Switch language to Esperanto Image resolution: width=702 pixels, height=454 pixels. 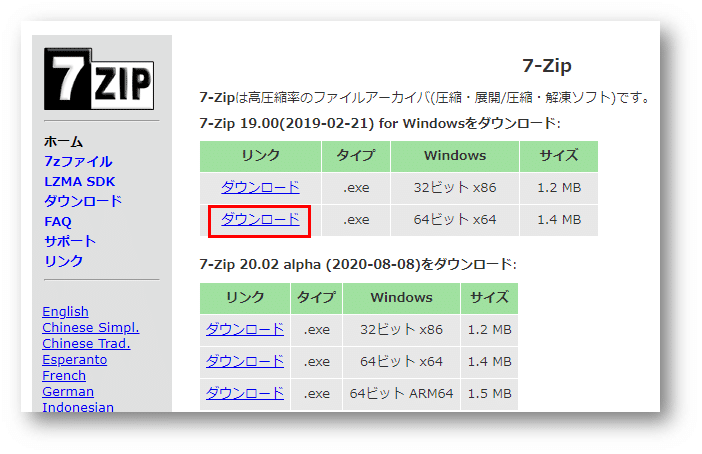pyautogui.click(x=74, y=360)
